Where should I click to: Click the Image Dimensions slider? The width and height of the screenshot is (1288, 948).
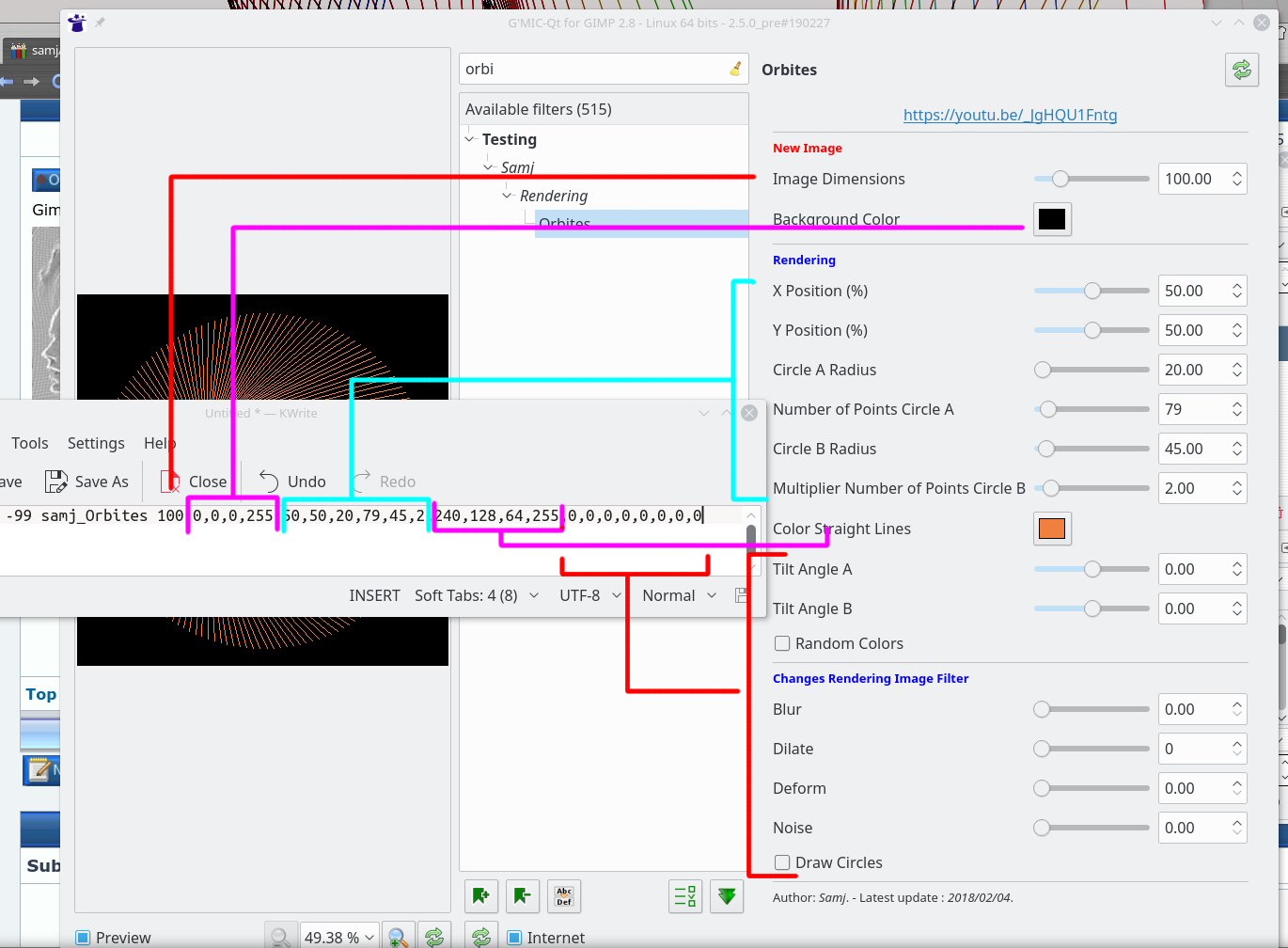(x=1092, y=179)
